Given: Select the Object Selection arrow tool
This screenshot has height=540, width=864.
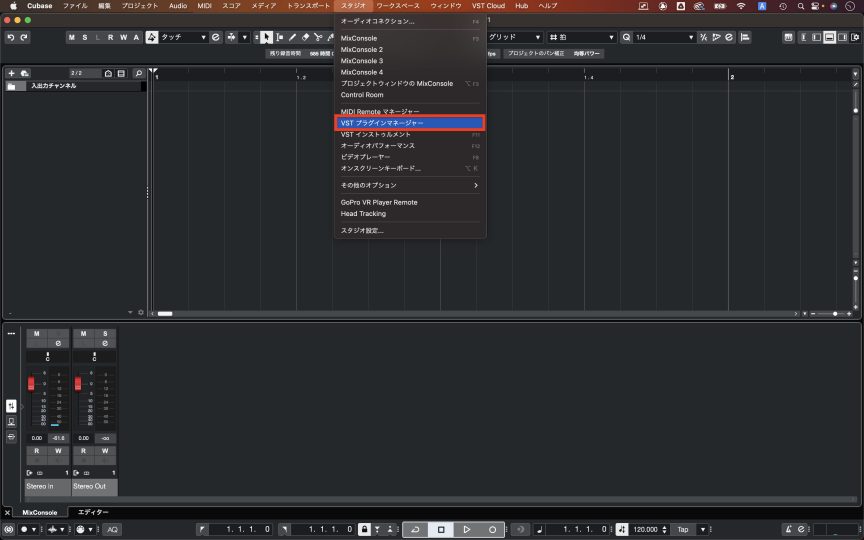Looking at the screenshot, I should (x=267, y=37).
